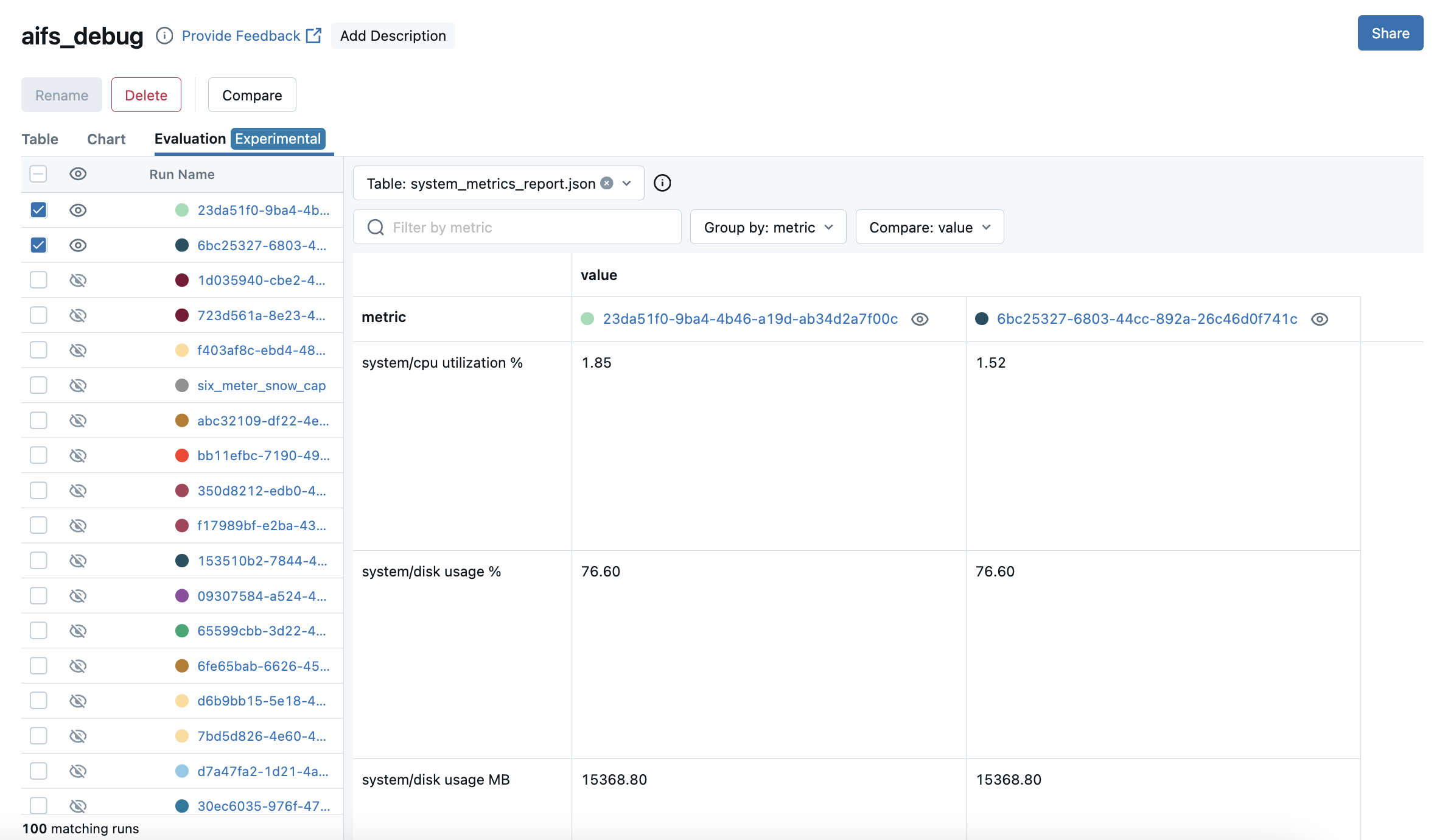Viewport: 1434px width, 840px height.
Task: Click the purple color dot of run 09307584
Action: click(x=182, y=596)
